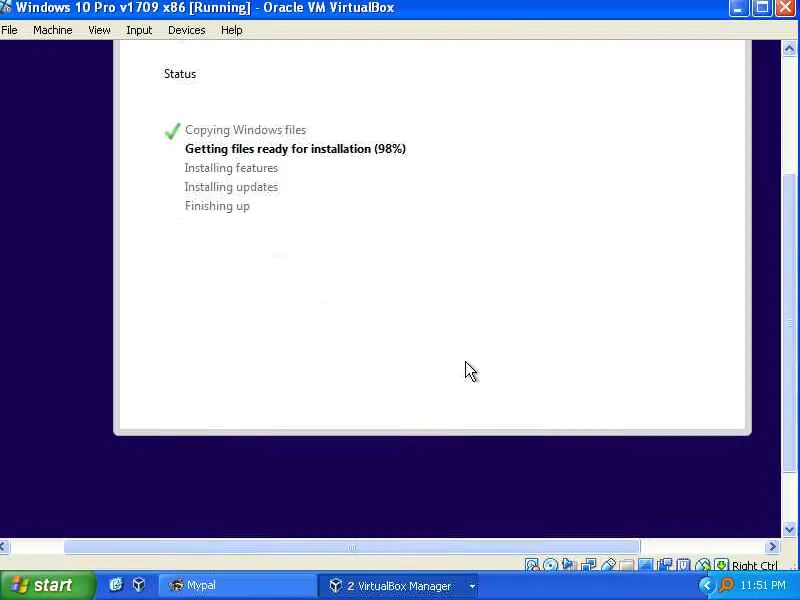Open the Machine menu
Screen dimensions: 800x600
53,30
